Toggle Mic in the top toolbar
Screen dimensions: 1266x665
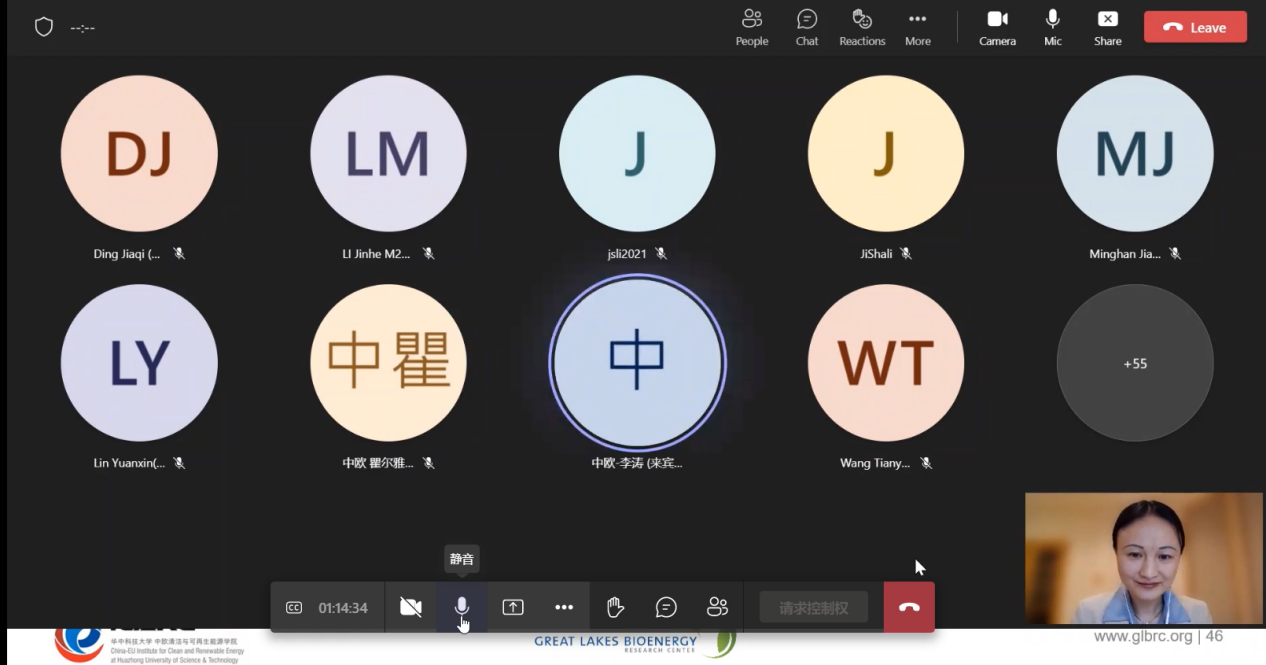(1053, 27)
